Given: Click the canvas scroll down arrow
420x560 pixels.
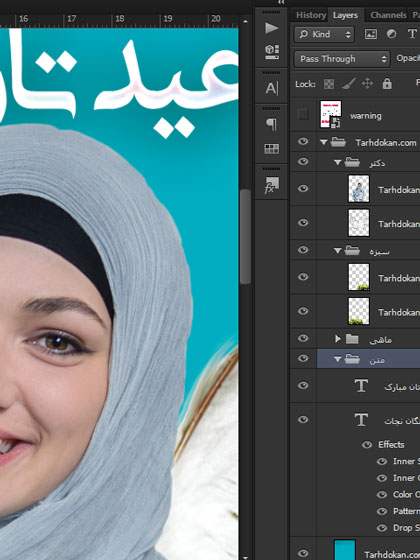Looking at the screenshot, I should tap(245, 557).
